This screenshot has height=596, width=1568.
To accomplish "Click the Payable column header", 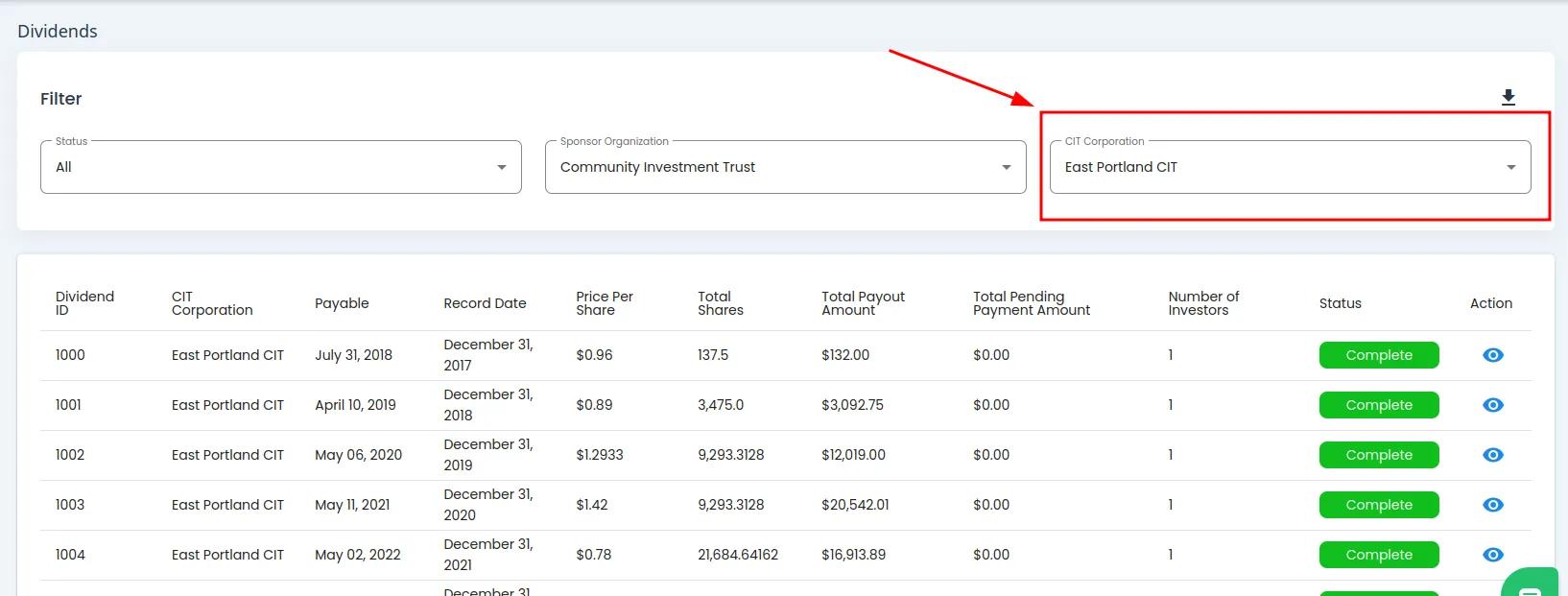I will click(x=342, y=303).
